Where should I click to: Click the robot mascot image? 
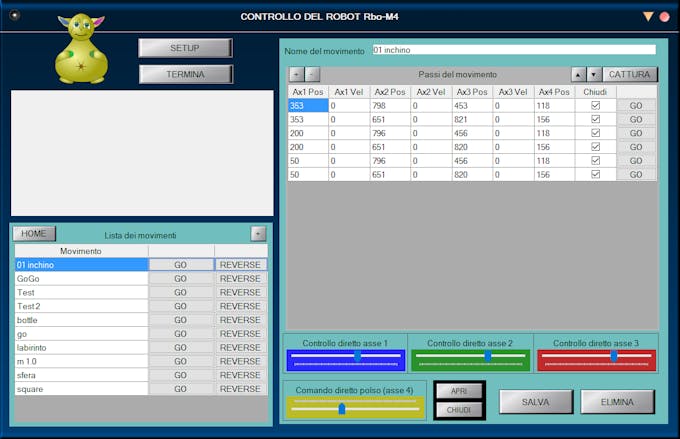pyautogui.click(x=81, y=48)
